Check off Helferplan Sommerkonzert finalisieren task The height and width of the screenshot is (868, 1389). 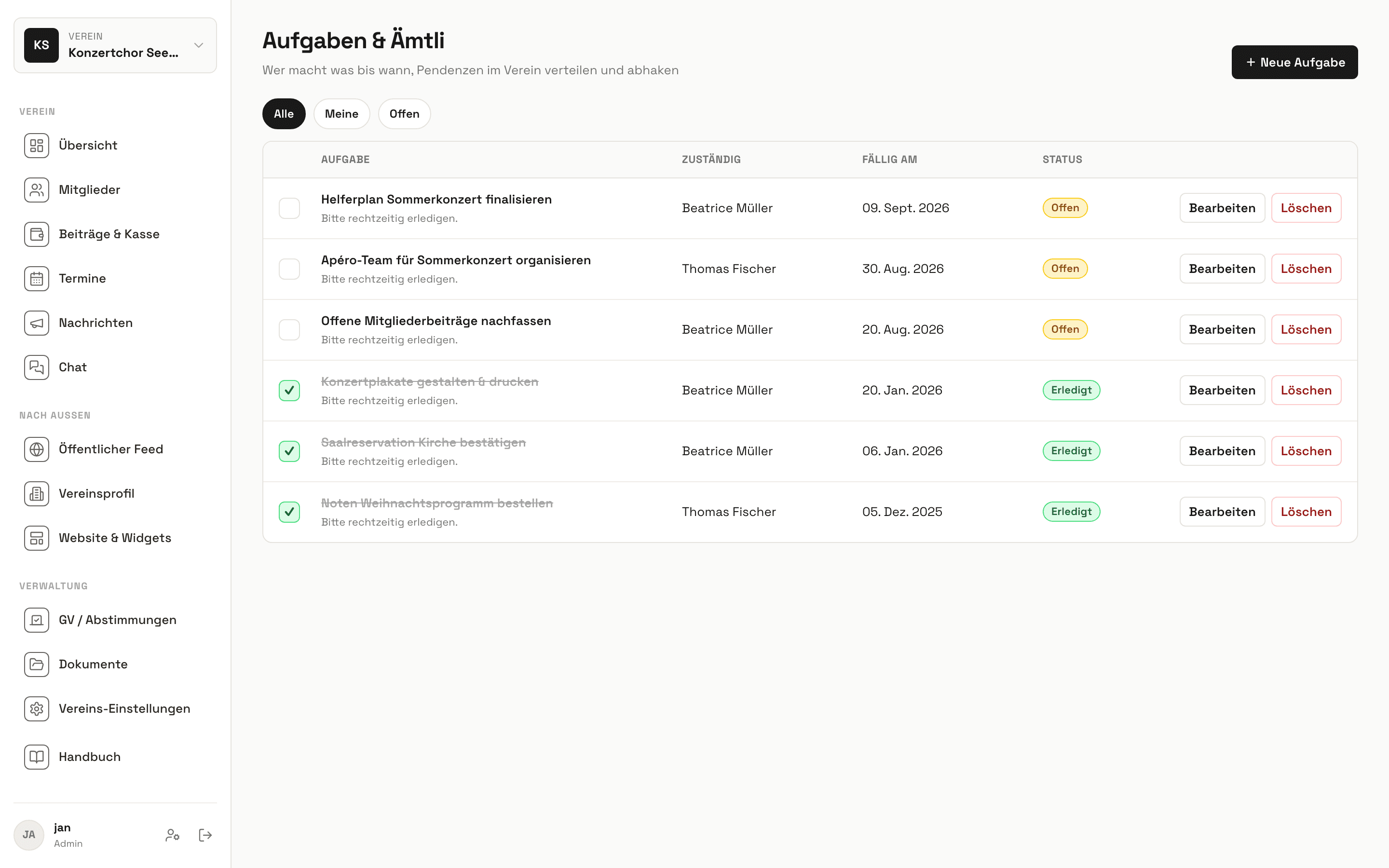(x=289, y=208)
